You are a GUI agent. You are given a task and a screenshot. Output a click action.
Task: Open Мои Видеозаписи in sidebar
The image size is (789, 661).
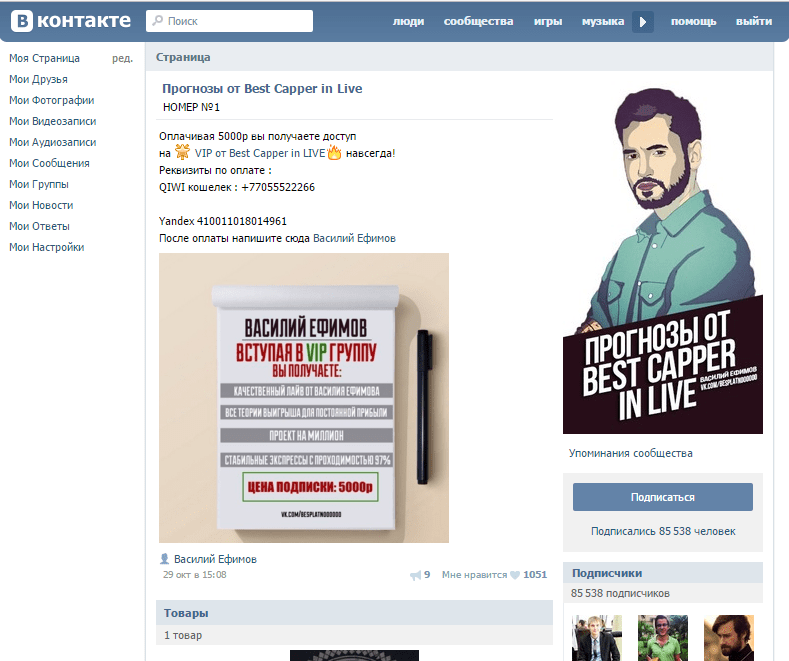click(x=52, y=121)
